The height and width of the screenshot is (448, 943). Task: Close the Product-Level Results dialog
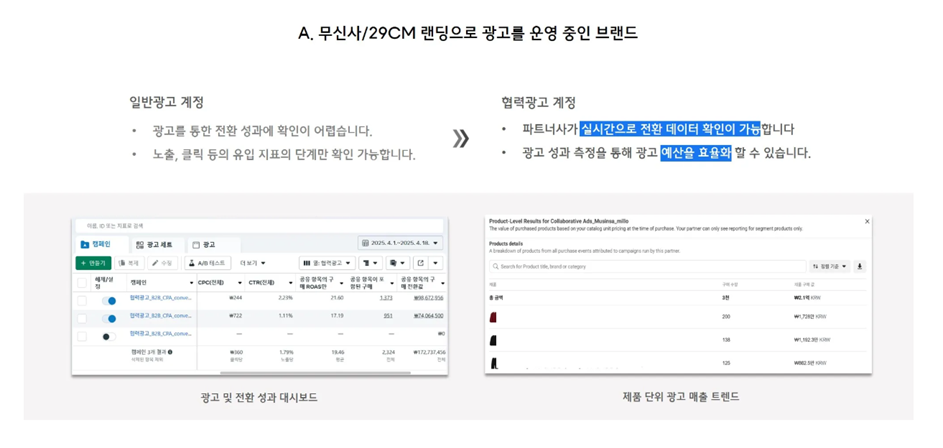click(x=867, y=221)
